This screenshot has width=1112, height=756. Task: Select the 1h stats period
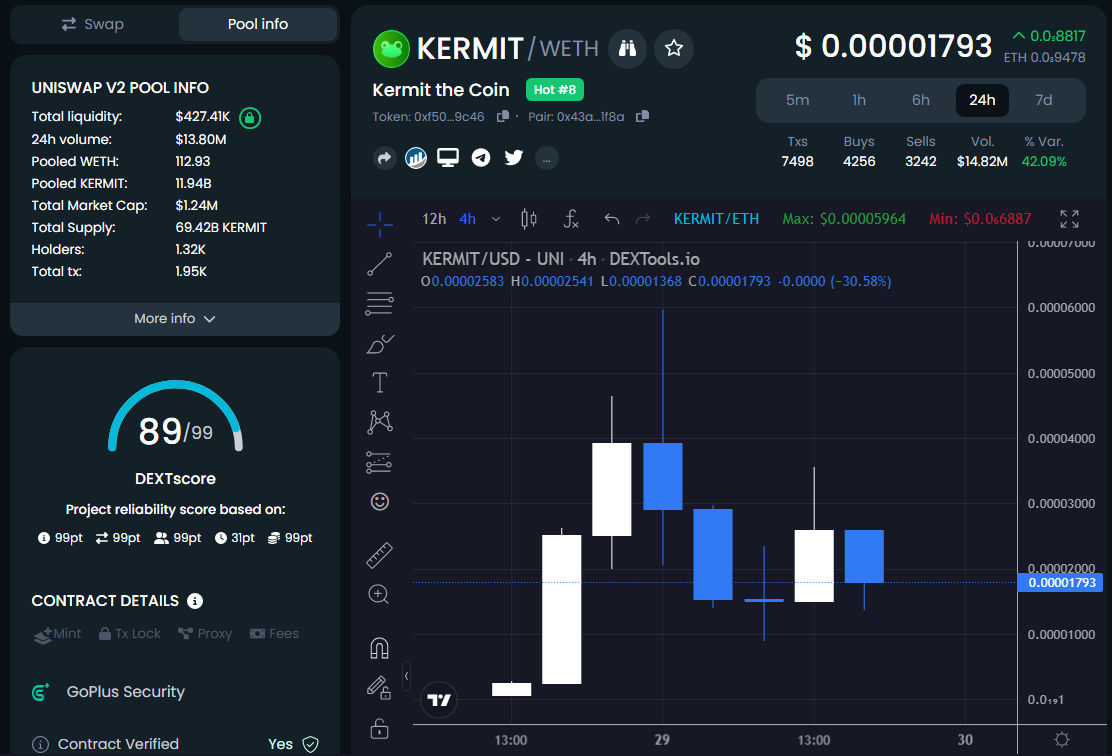pyautogui.click(x=859, y=100)
